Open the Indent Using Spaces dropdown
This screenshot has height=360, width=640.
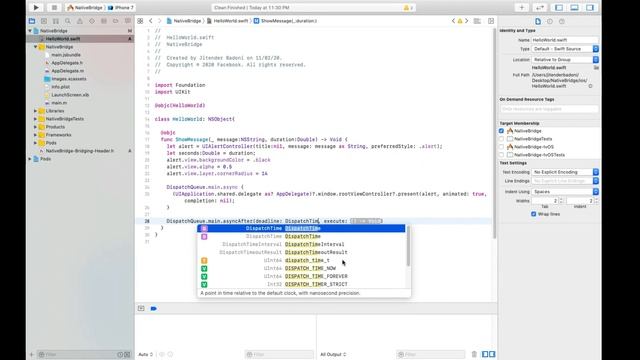(x=565, y=191)
